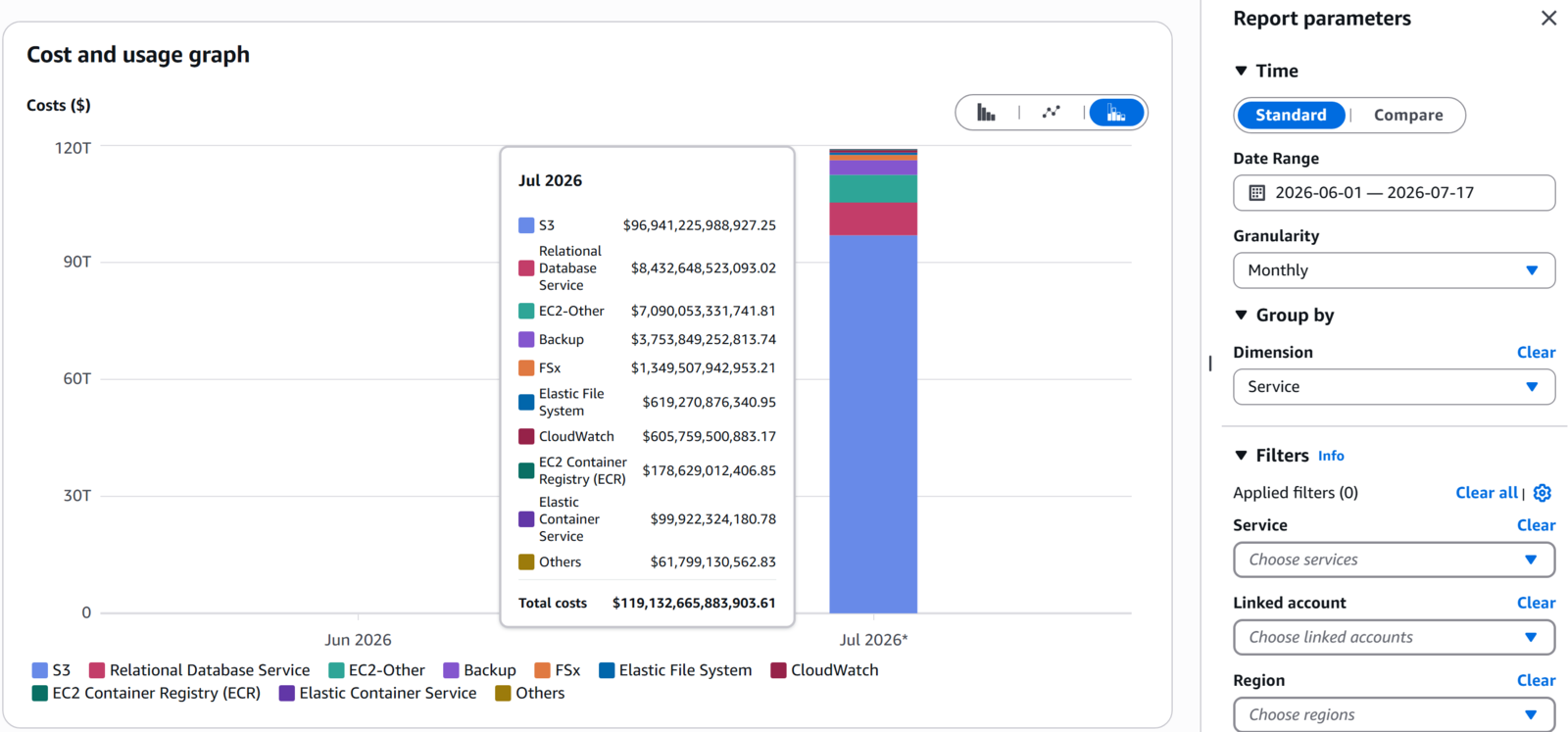Click the EC2-Other teal bar segment
1568x732 pixels.
coord(873,189)
